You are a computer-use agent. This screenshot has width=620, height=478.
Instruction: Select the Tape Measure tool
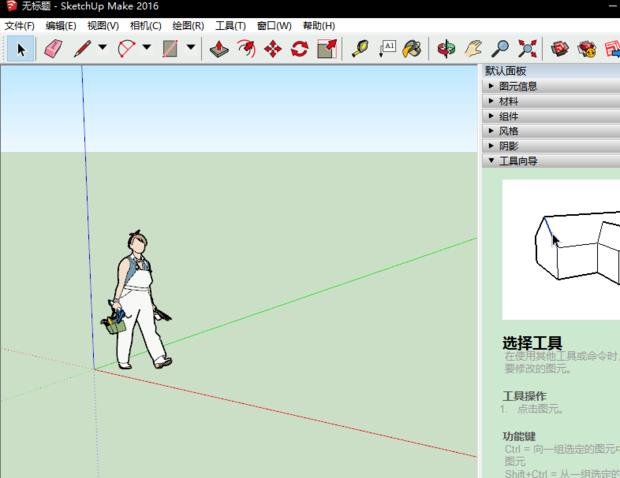coord(359,48)
